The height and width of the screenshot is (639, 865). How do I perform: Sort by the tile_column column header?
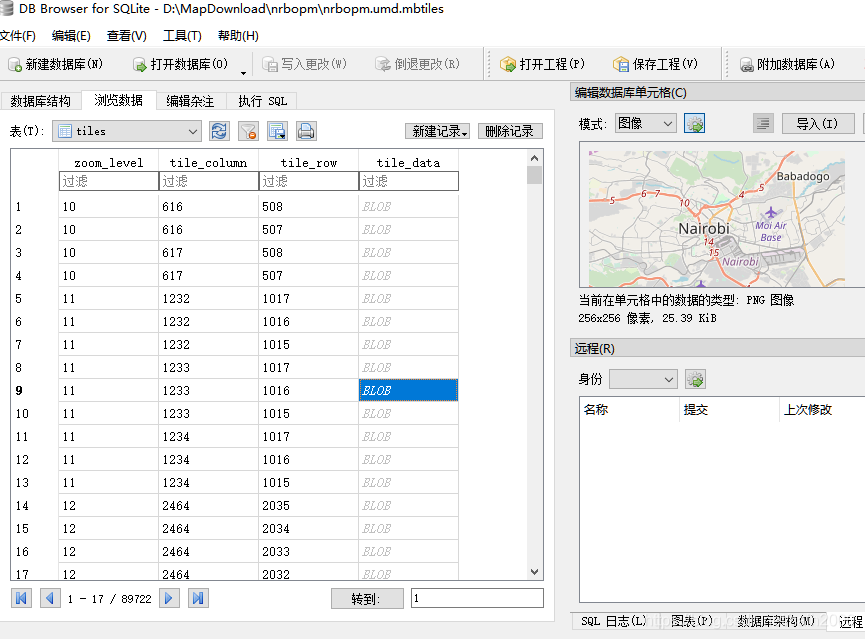209,163
